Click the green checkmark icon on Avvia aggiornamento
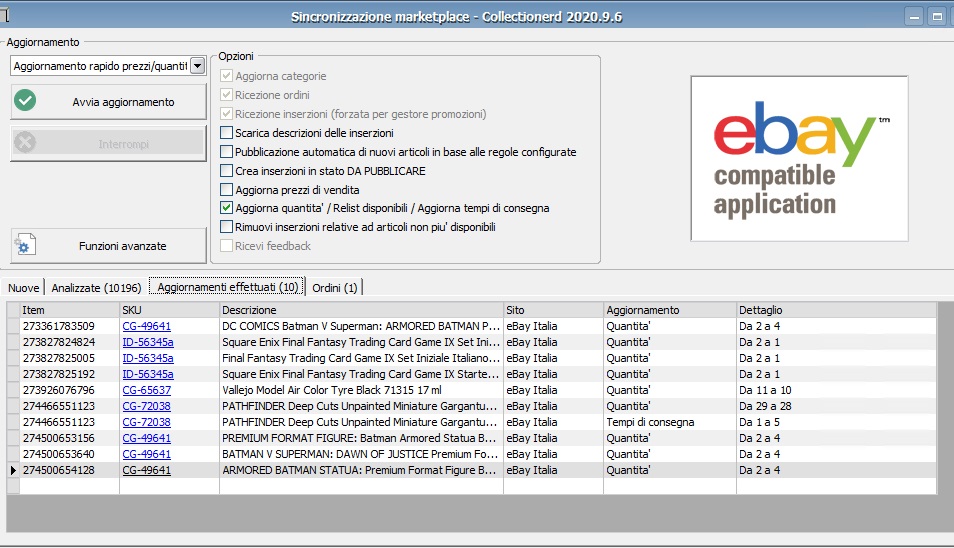The height and width of the screenshot is (548, 954). 25,100
